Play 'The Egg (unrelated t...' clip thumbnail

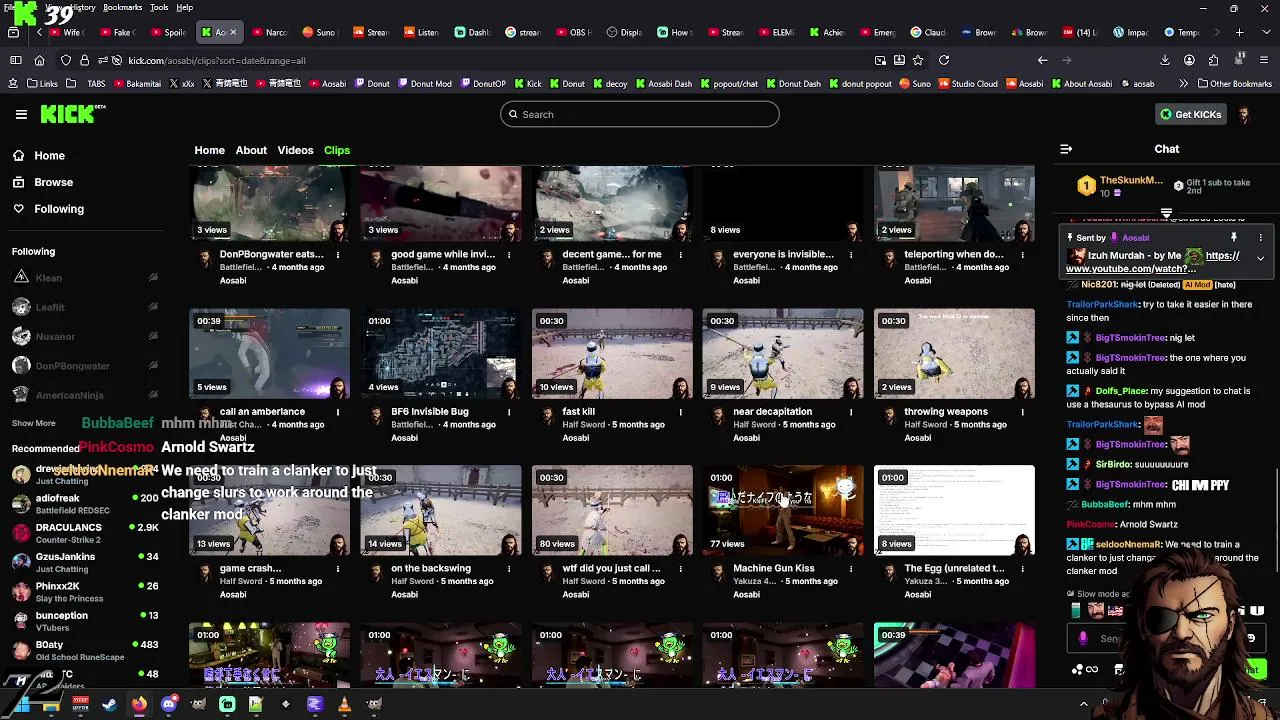coord(954,510)
